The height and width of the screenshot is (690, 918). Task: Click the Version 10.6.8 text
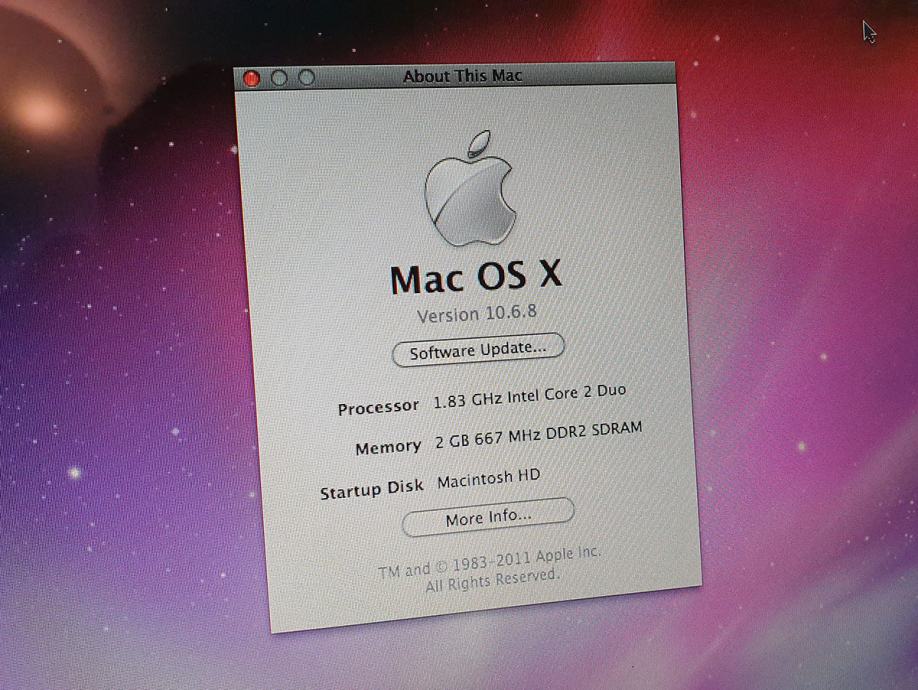tap(477, 314)
